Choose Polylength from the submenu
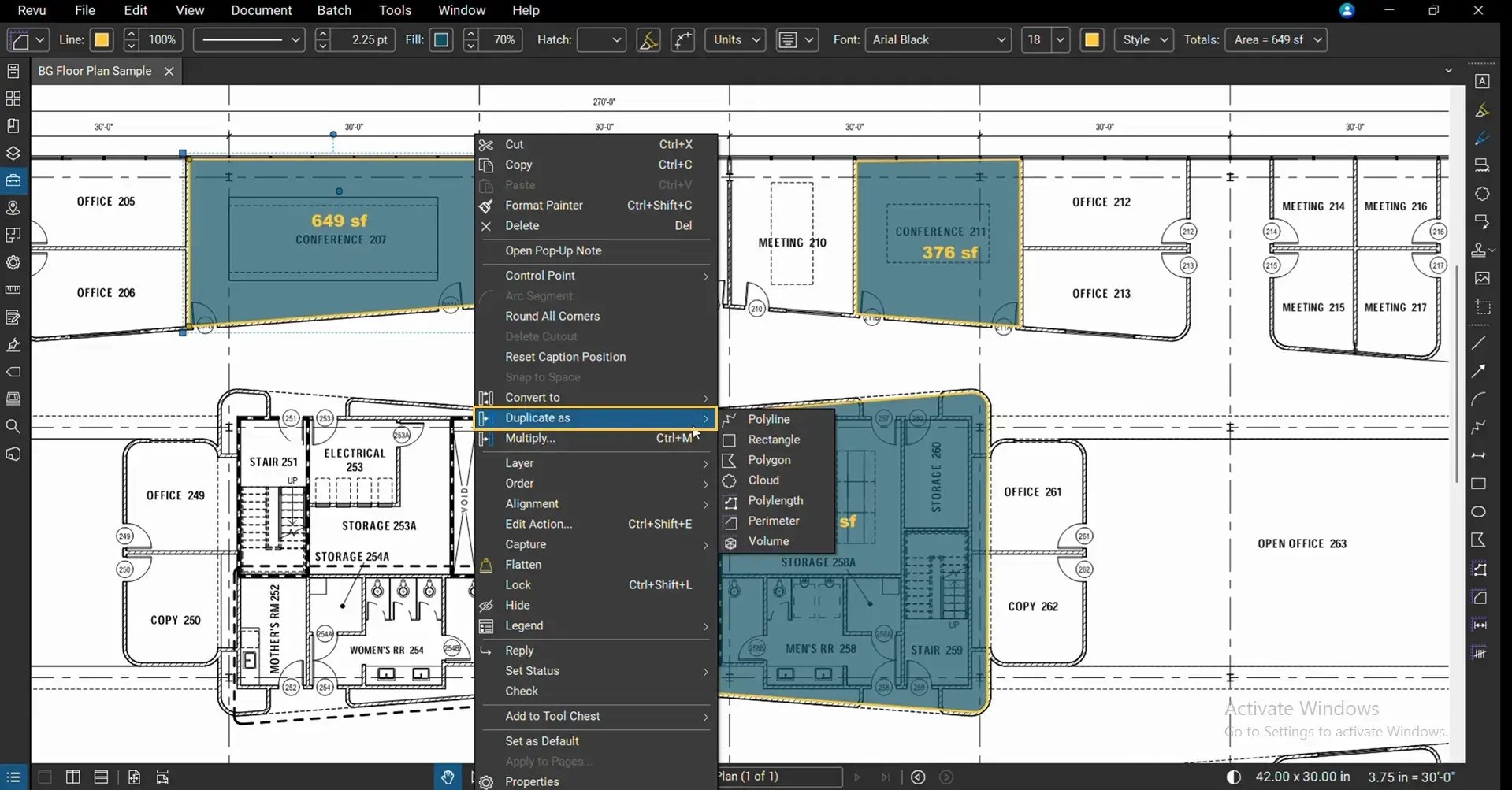 point(775,501)
